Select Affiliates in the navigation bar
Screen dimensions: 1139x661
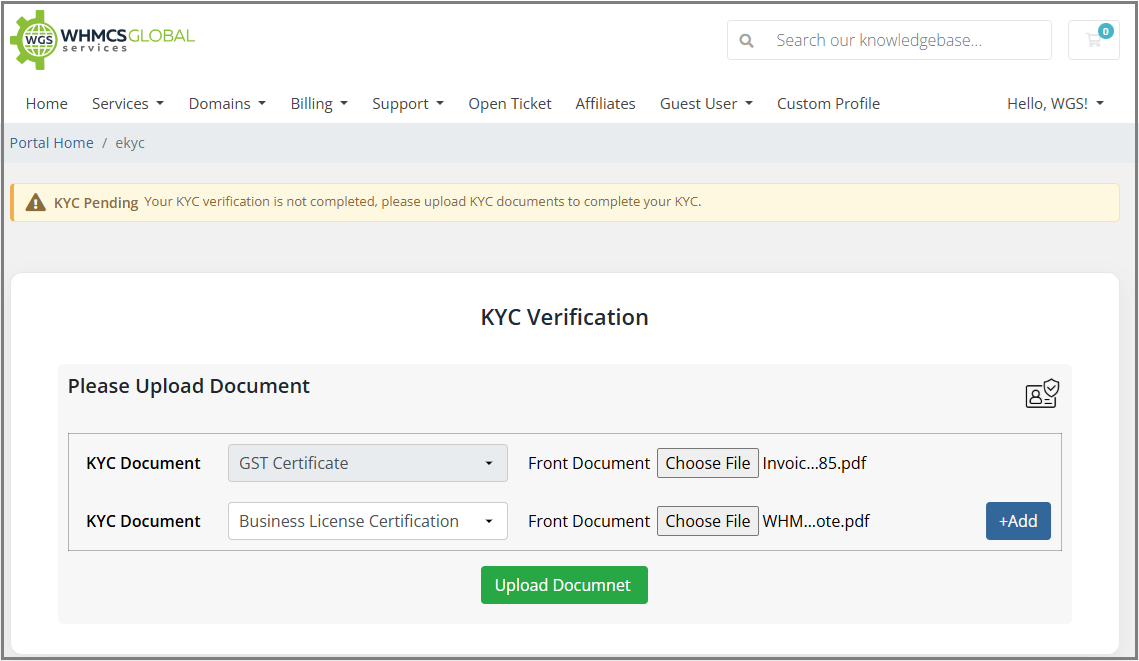605,104
